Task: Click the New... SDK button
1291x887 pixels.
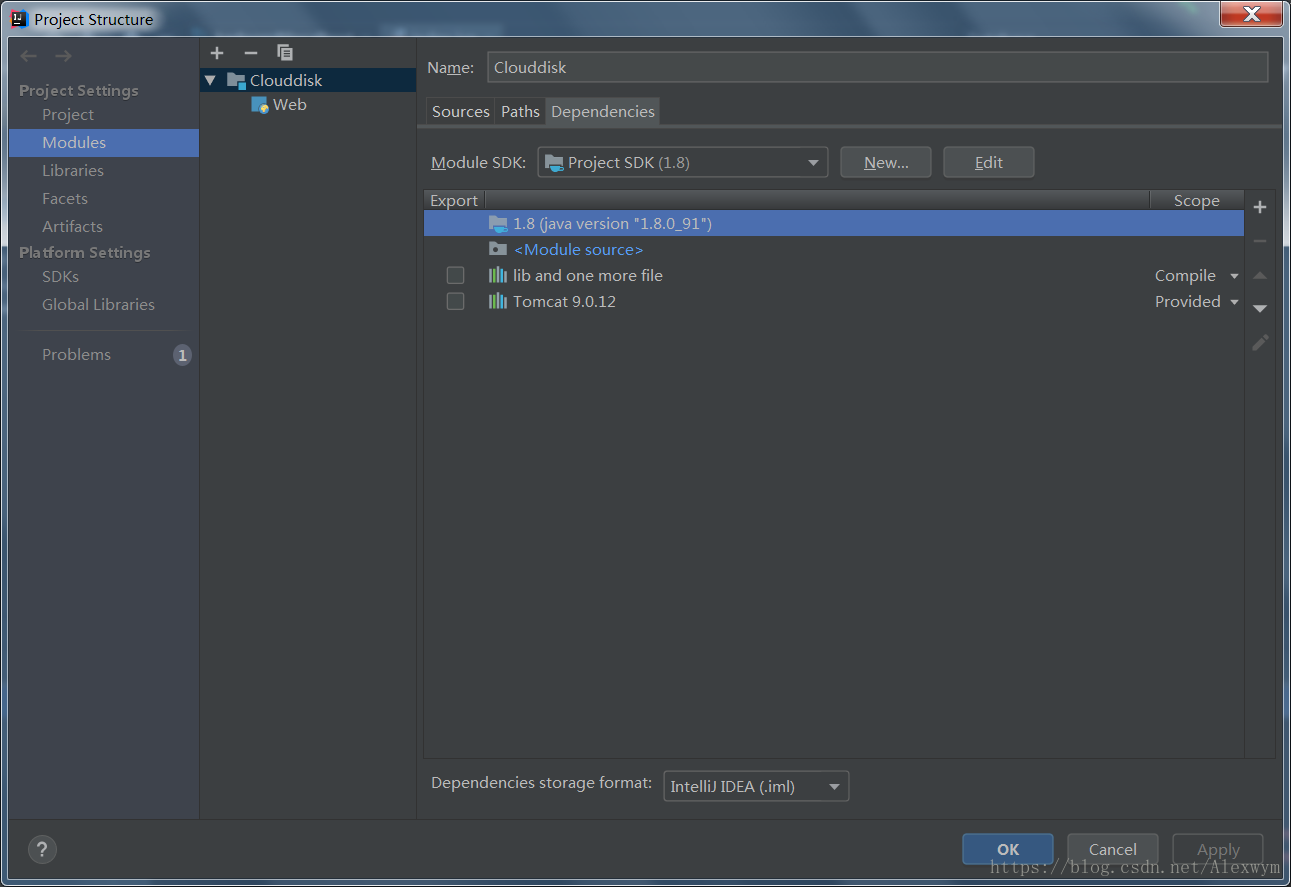Action: click(886, 162)
